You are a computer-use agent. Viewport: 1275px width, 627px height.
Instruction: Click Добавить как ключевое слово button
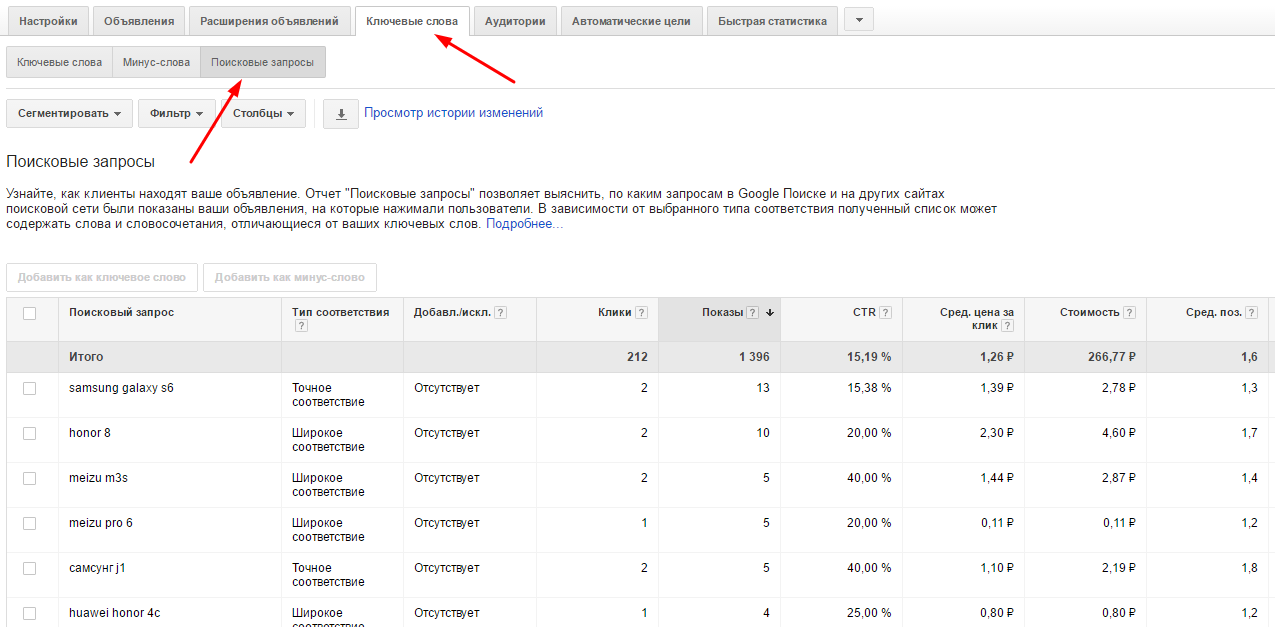[x=102, y=277]
